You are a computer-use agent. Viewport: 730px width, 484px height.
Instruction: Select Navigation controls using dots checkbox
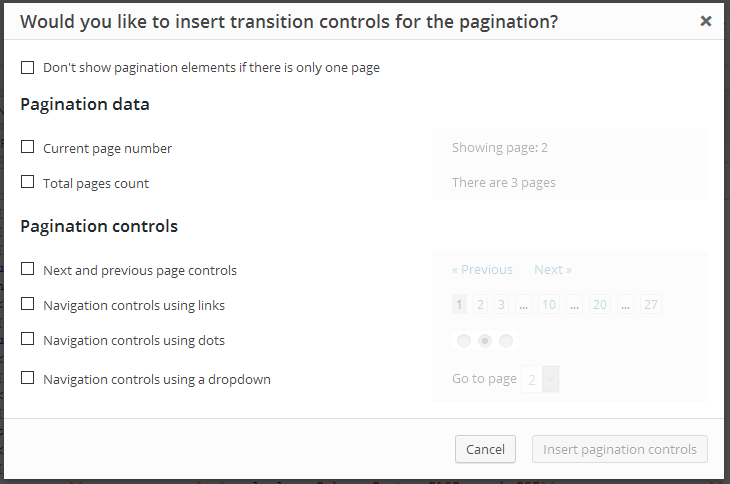(27, 339)
